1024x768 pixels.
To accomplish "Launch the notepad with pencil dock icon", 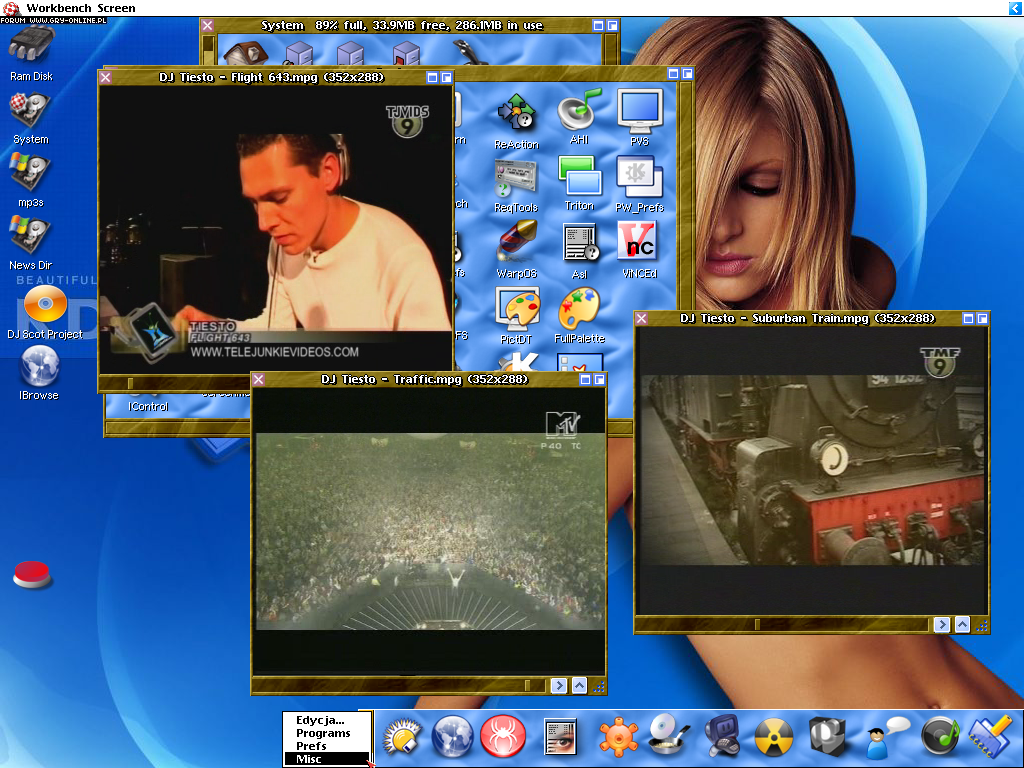I will [990, 737].
